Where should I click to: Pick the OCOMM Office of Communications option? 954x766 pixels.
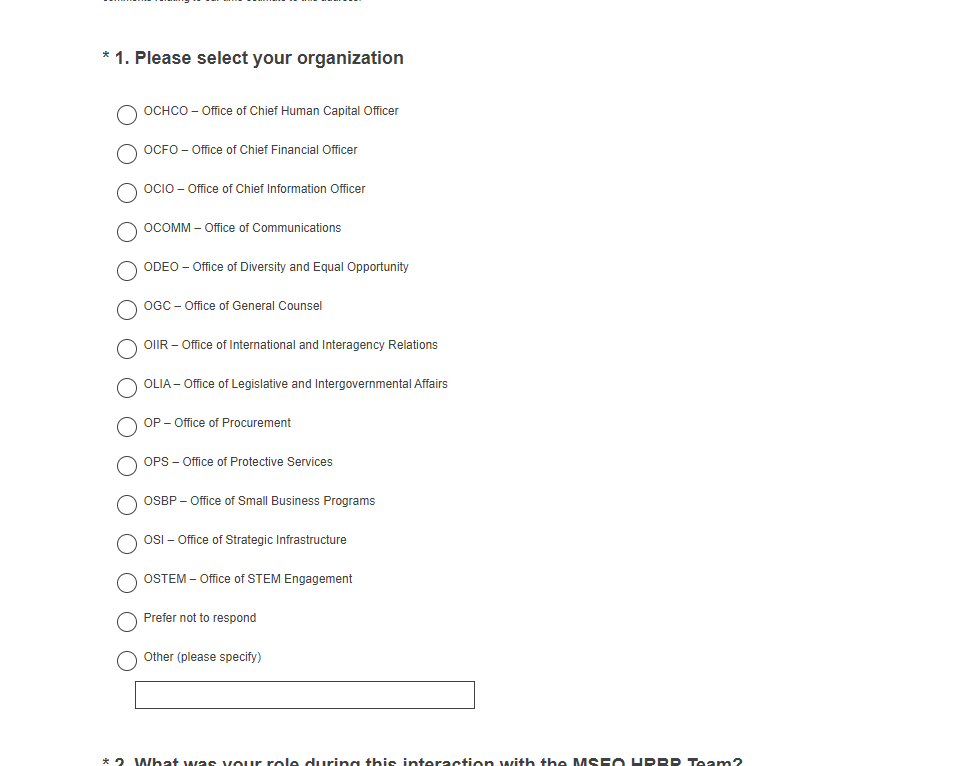pyautogui.click(x=127, y=232)
